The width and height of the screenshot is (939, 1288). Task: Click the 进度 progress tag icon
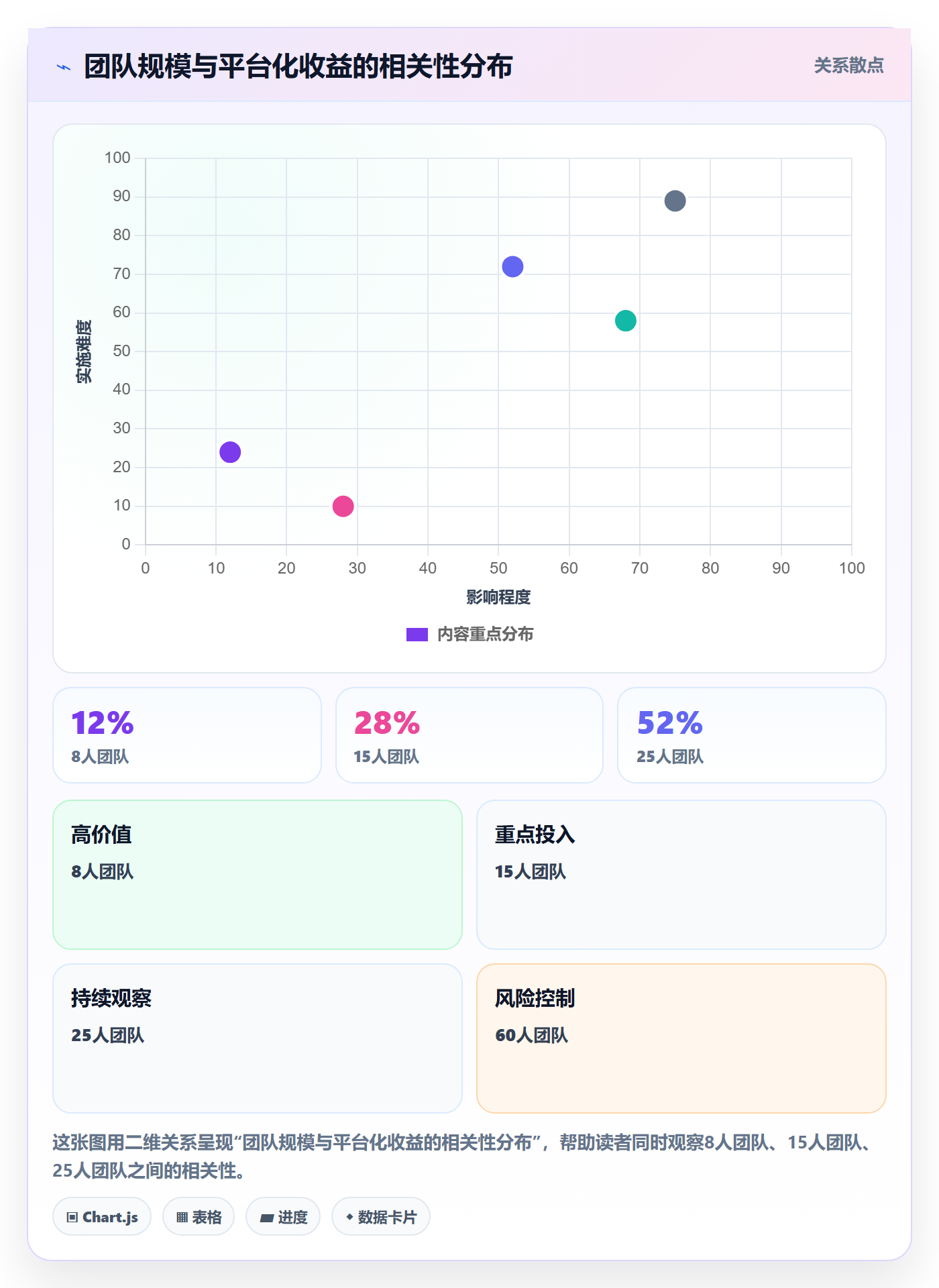pyautogui.click(x=267, y=1218)
